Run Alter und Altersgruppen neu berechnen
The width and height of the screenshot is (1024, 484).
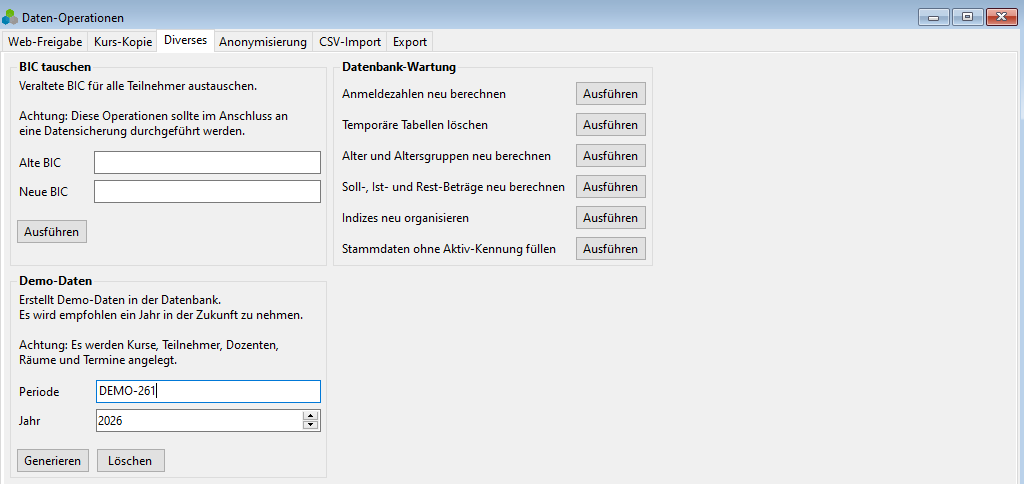pyautogui.click(x=611, y=155)
